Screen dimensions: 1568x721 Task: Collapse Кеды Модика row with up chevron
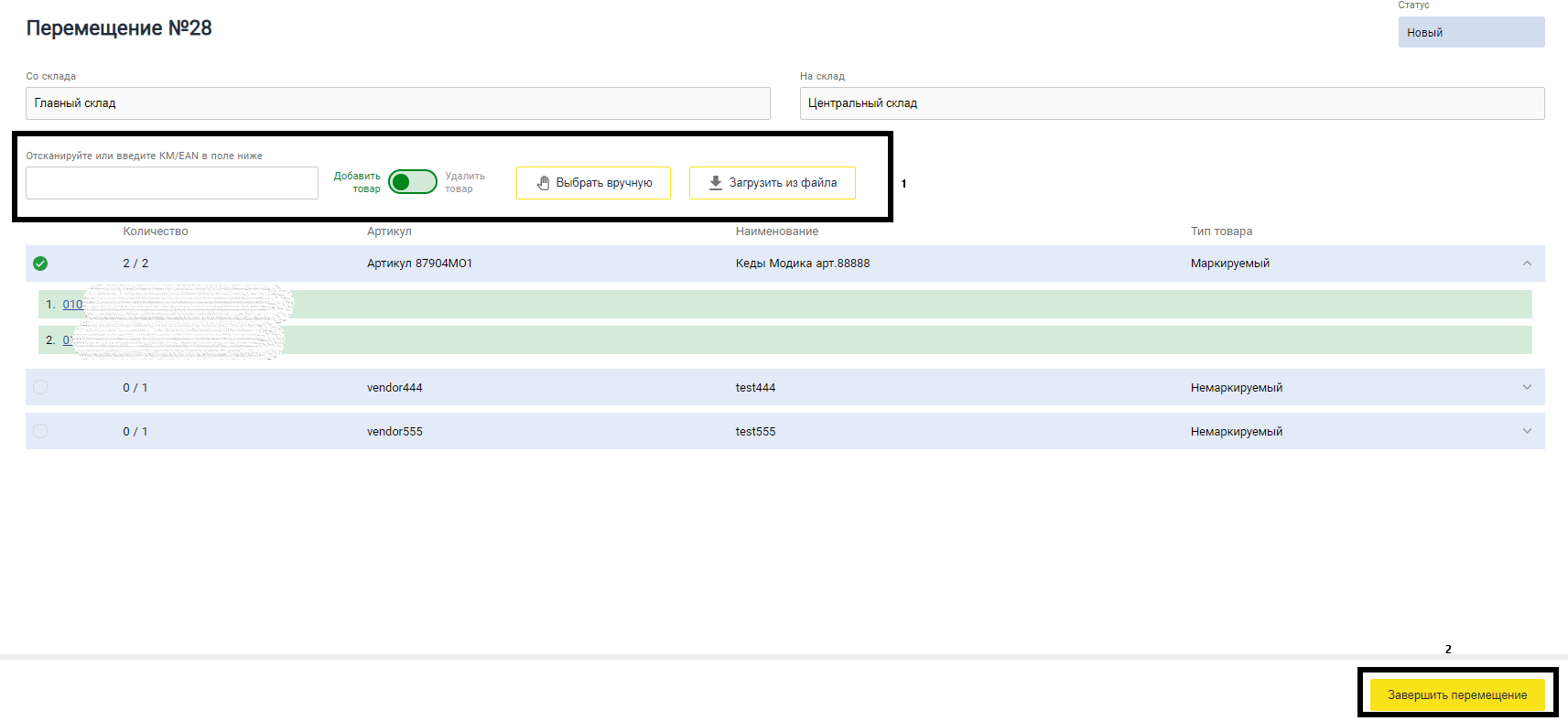[x=1527, y=264]
